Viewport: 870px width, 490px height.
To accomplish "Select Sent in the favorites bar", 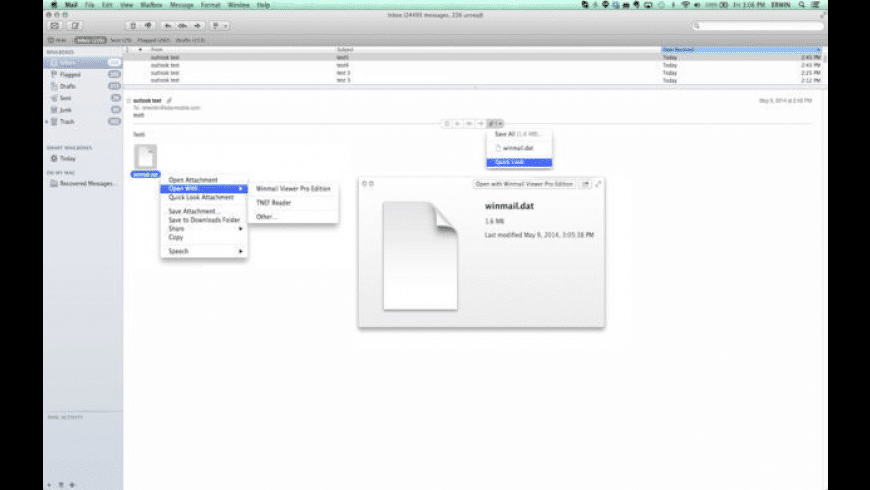I will pos(120,41).
